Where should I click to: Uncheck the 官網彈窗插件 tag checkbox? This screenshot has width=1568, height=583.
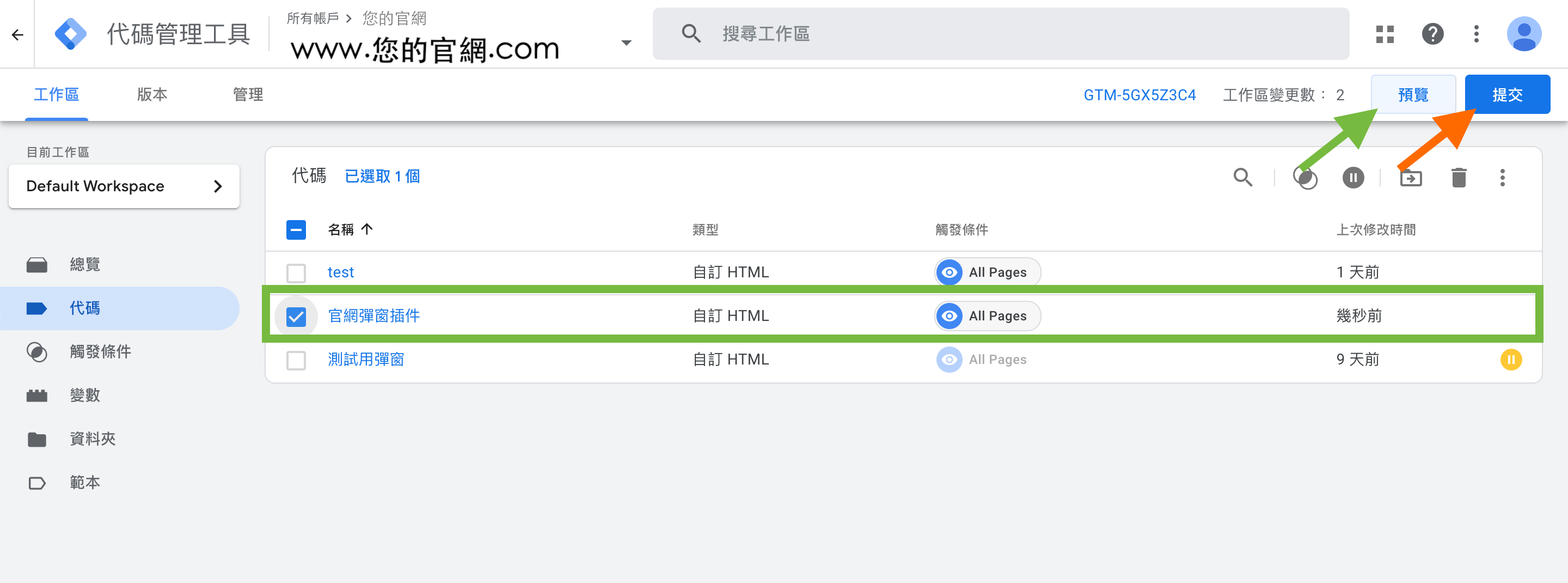coord(296,316)
